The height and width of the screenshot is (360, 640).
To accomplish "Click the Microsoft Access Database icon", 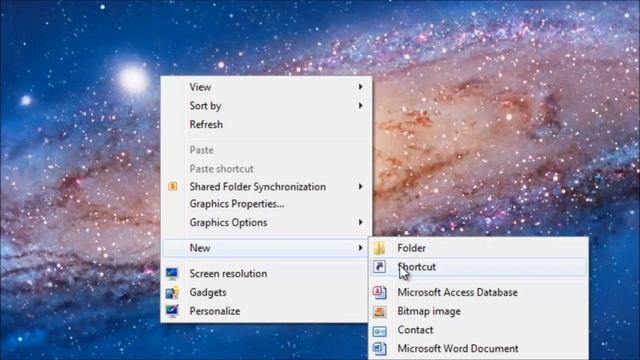I will point(379,292).
